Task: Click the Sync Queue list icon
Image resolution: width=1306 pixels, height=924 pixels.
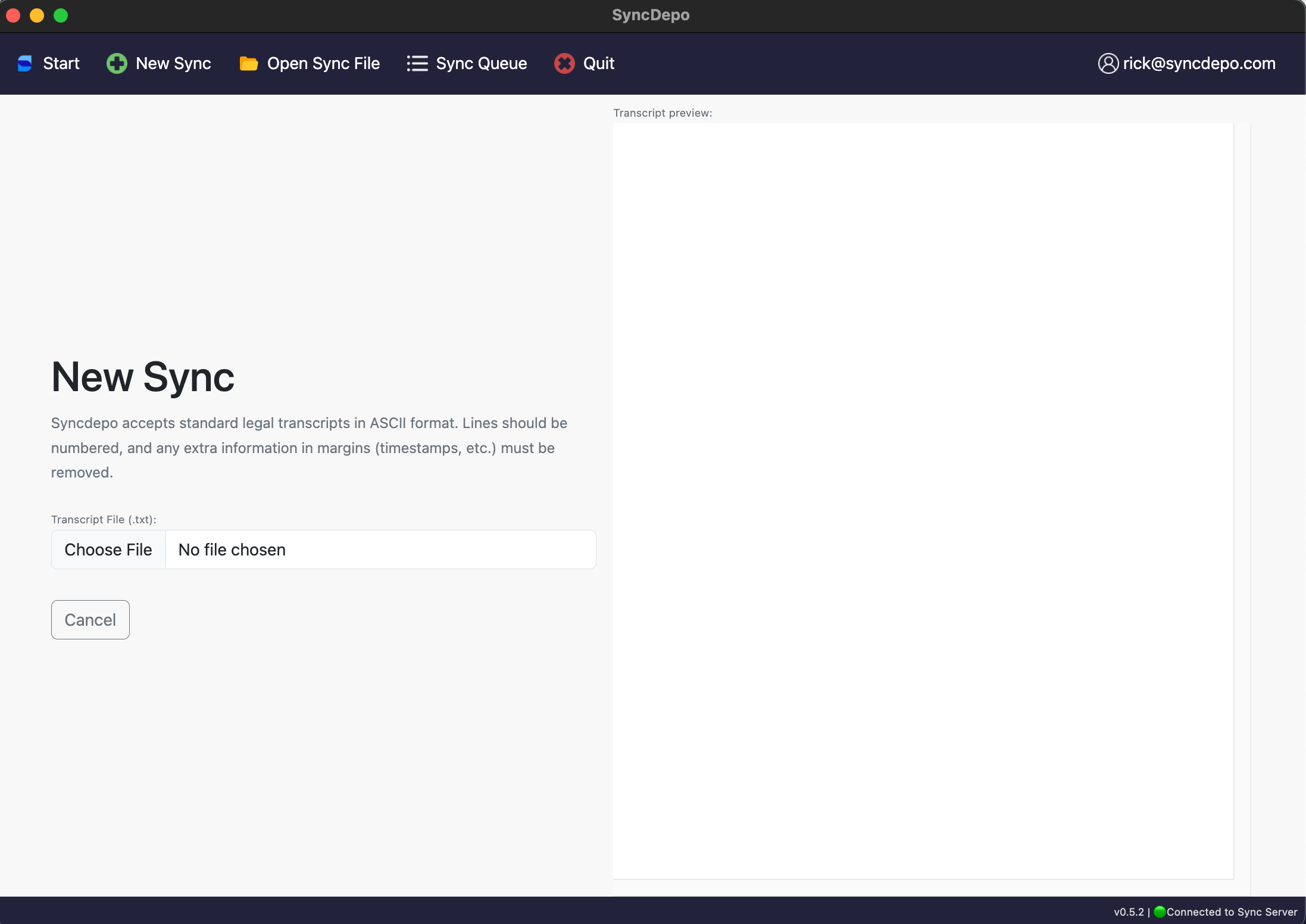Action: [x=417, y=64]
